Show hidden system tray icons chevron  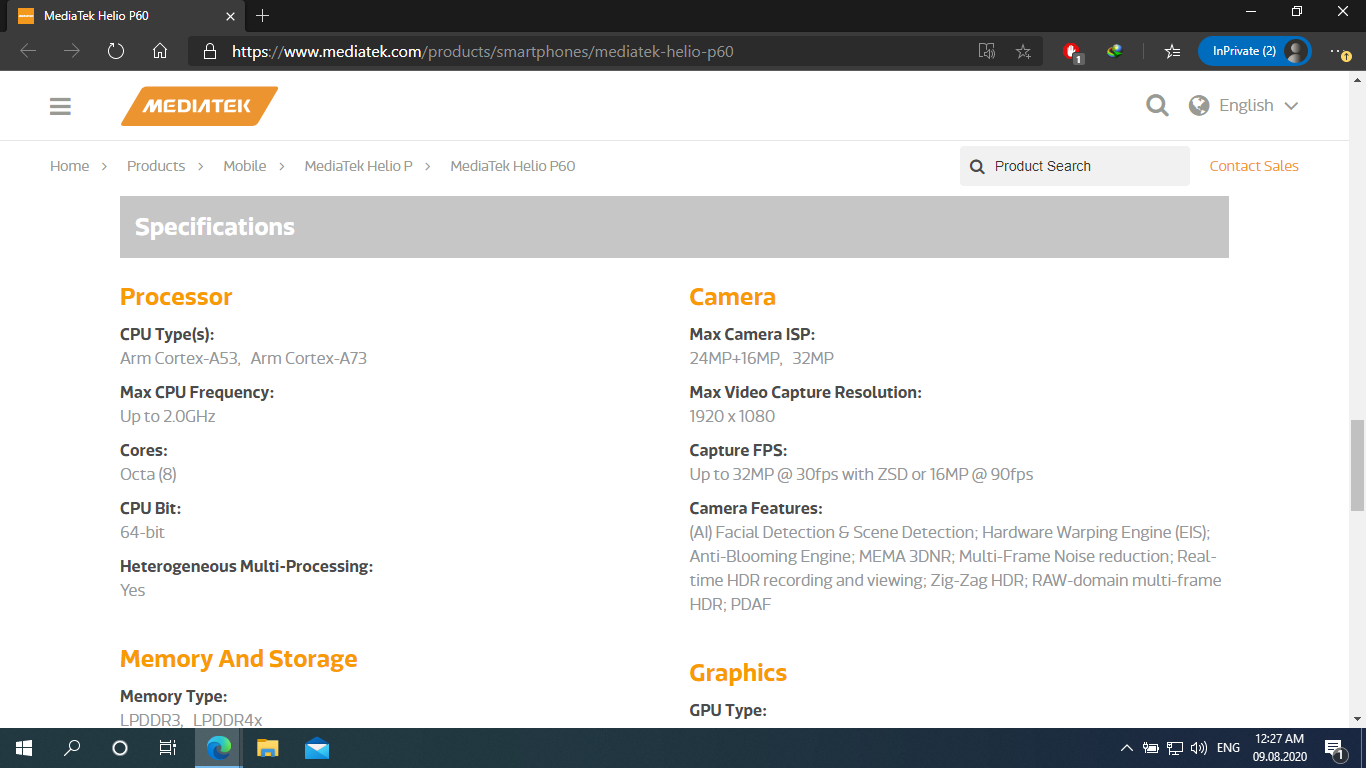(1127, 748)
